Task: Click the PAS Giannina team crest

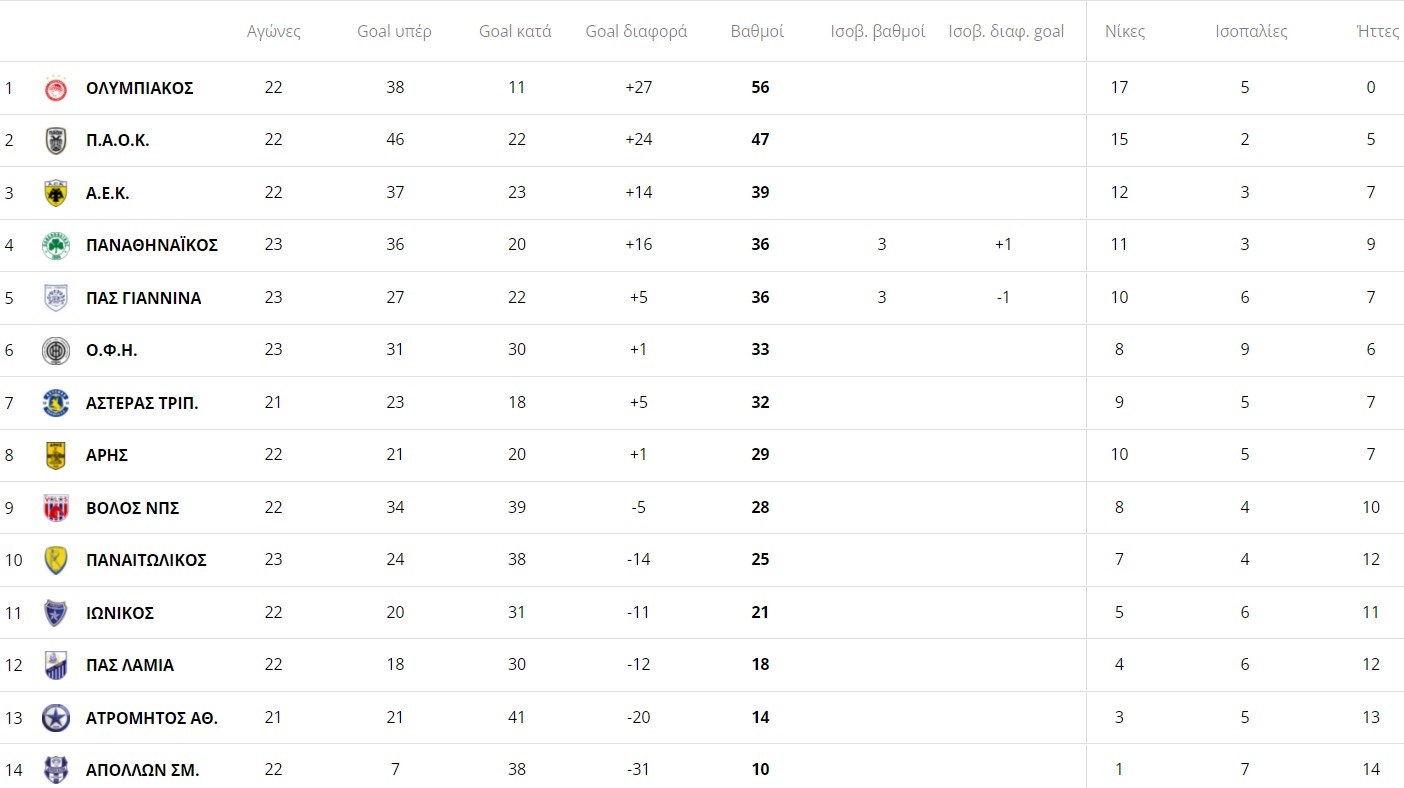Action: click(x=56, y=298)
